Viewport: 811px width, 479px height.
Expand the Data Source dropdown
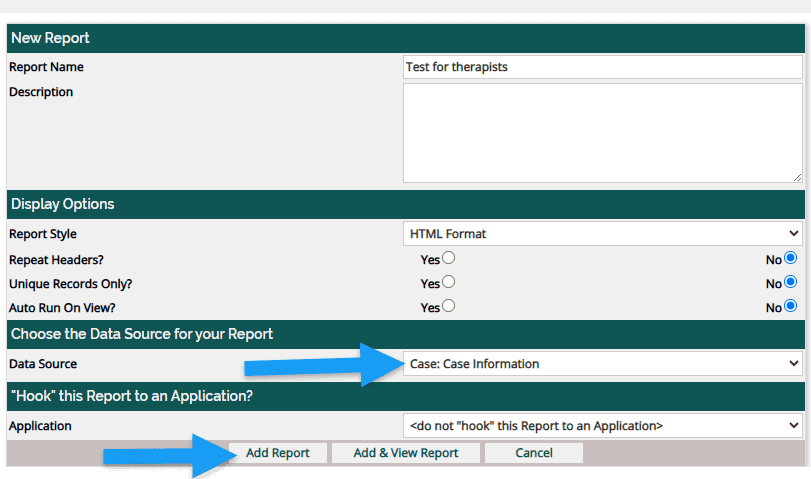[602, 364]
